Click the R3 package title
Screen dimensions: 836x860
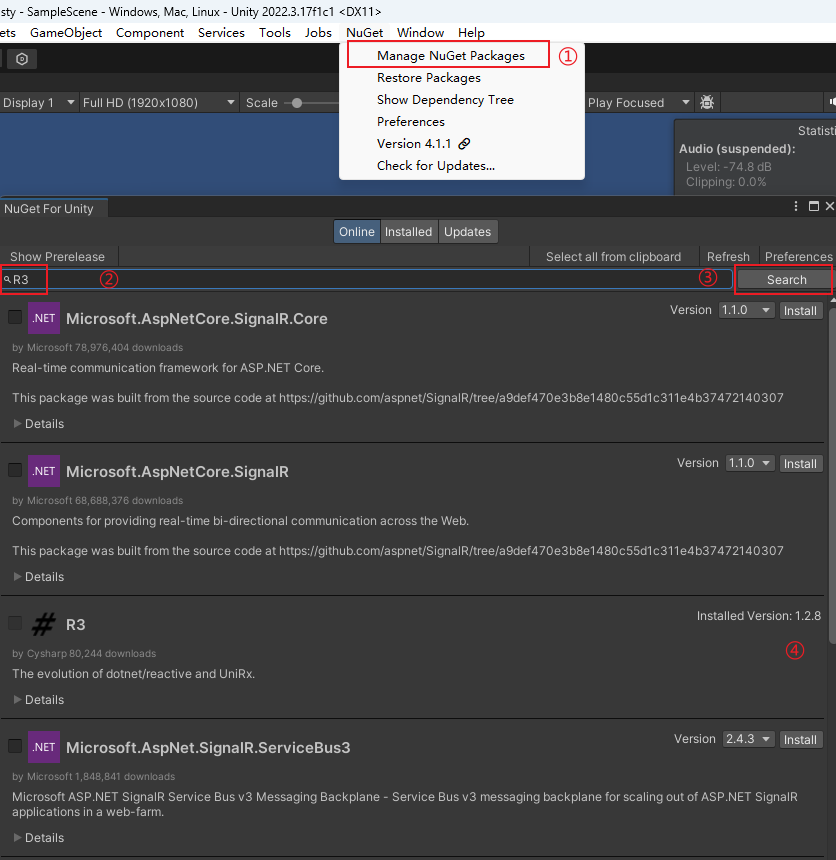(x=76, y=625)
